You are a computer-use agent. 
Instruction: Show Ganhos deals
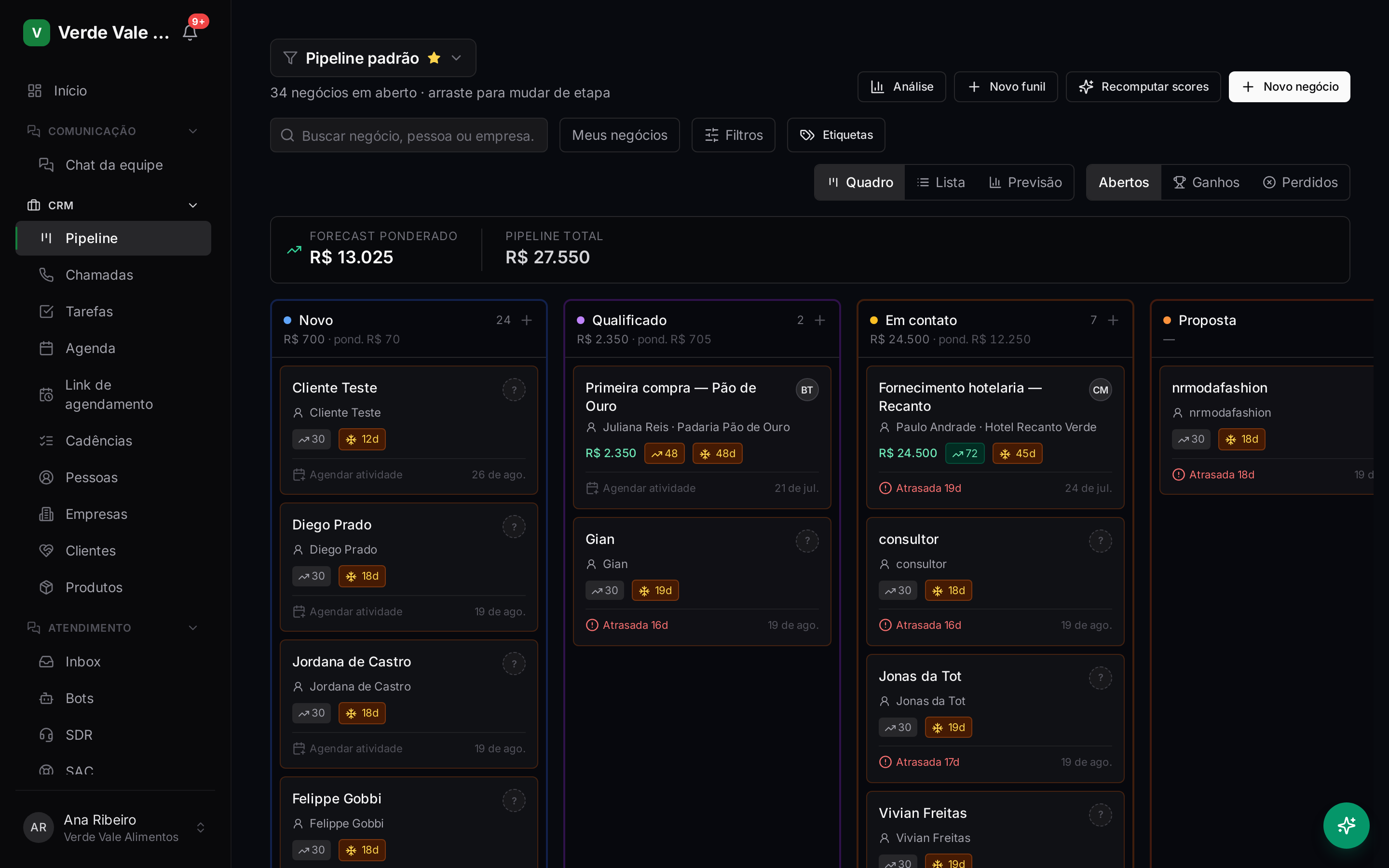point(1206,183)
